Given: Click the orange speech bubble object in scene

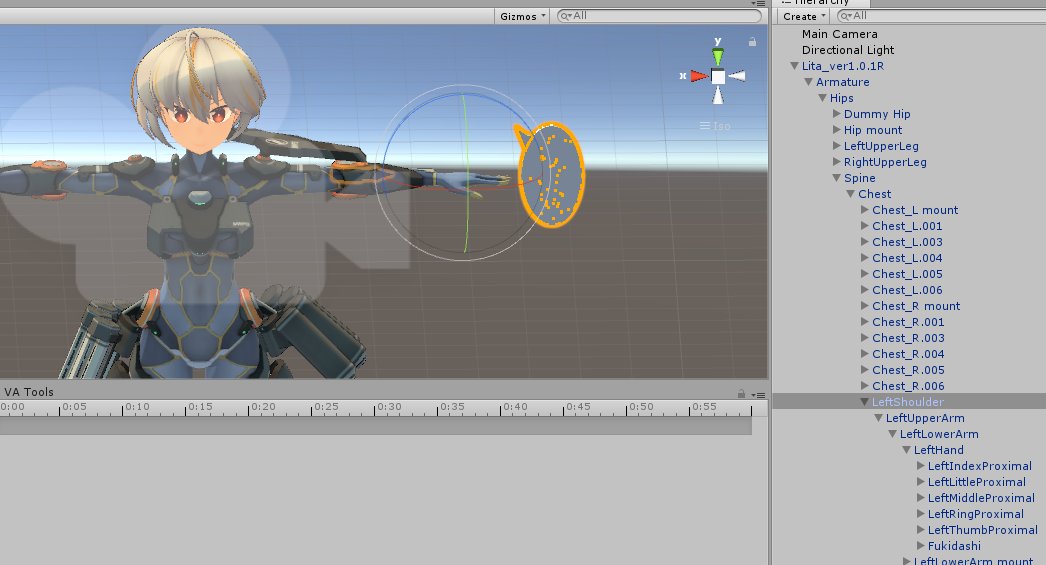Looking at the screenshot, I should coord(550,175).
